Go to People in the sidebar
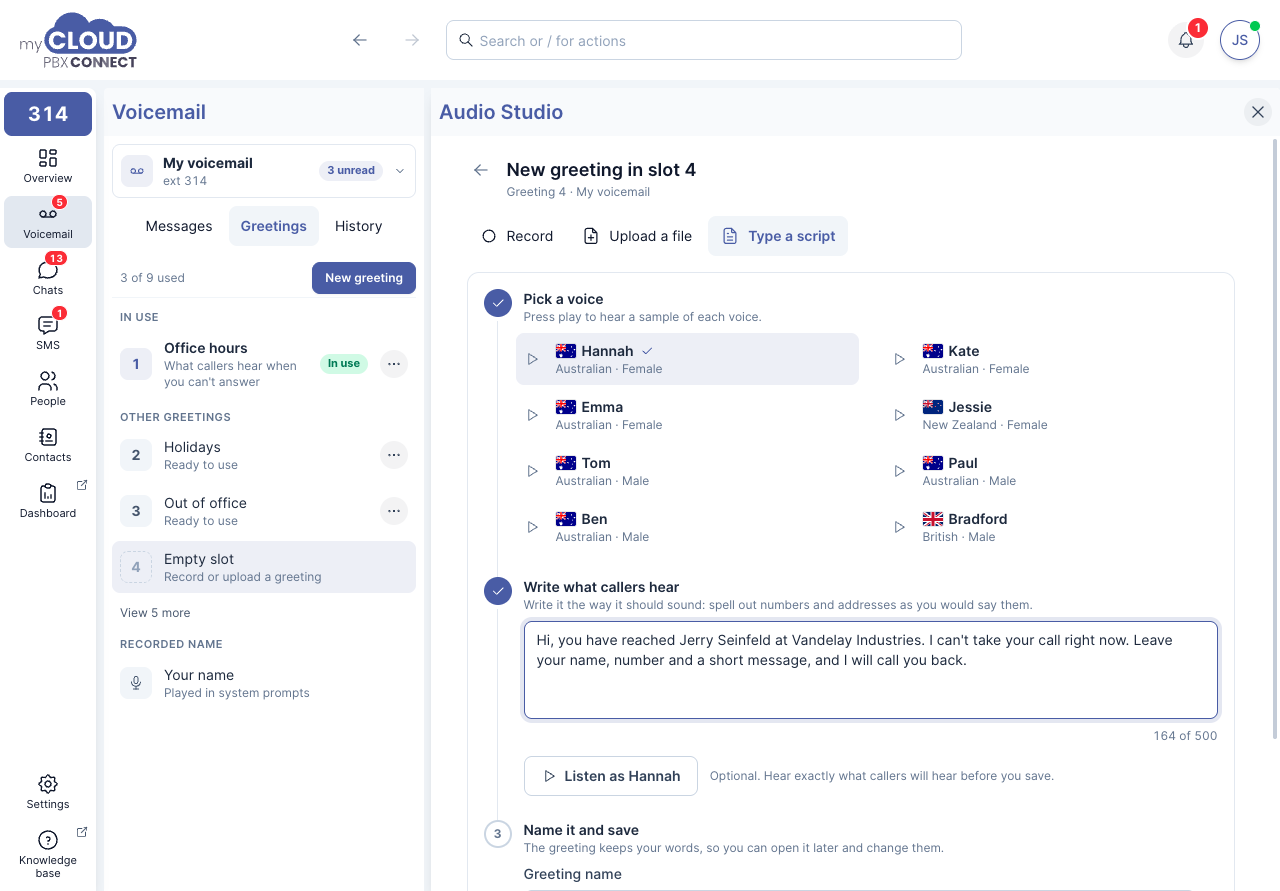 pos(48,389)
